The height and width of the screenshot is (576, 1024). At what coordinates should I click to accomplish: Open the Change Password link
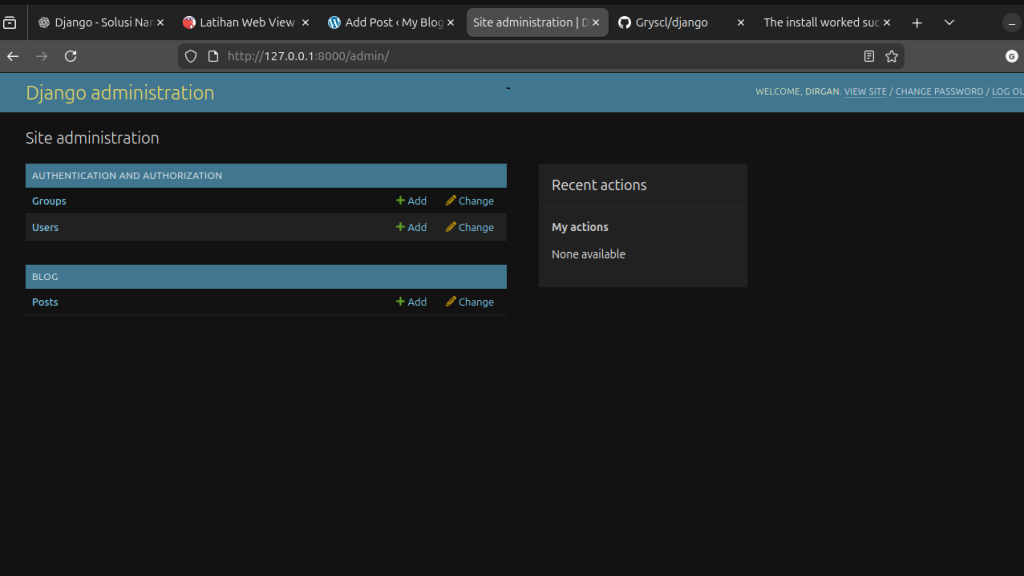coord(939,92)
